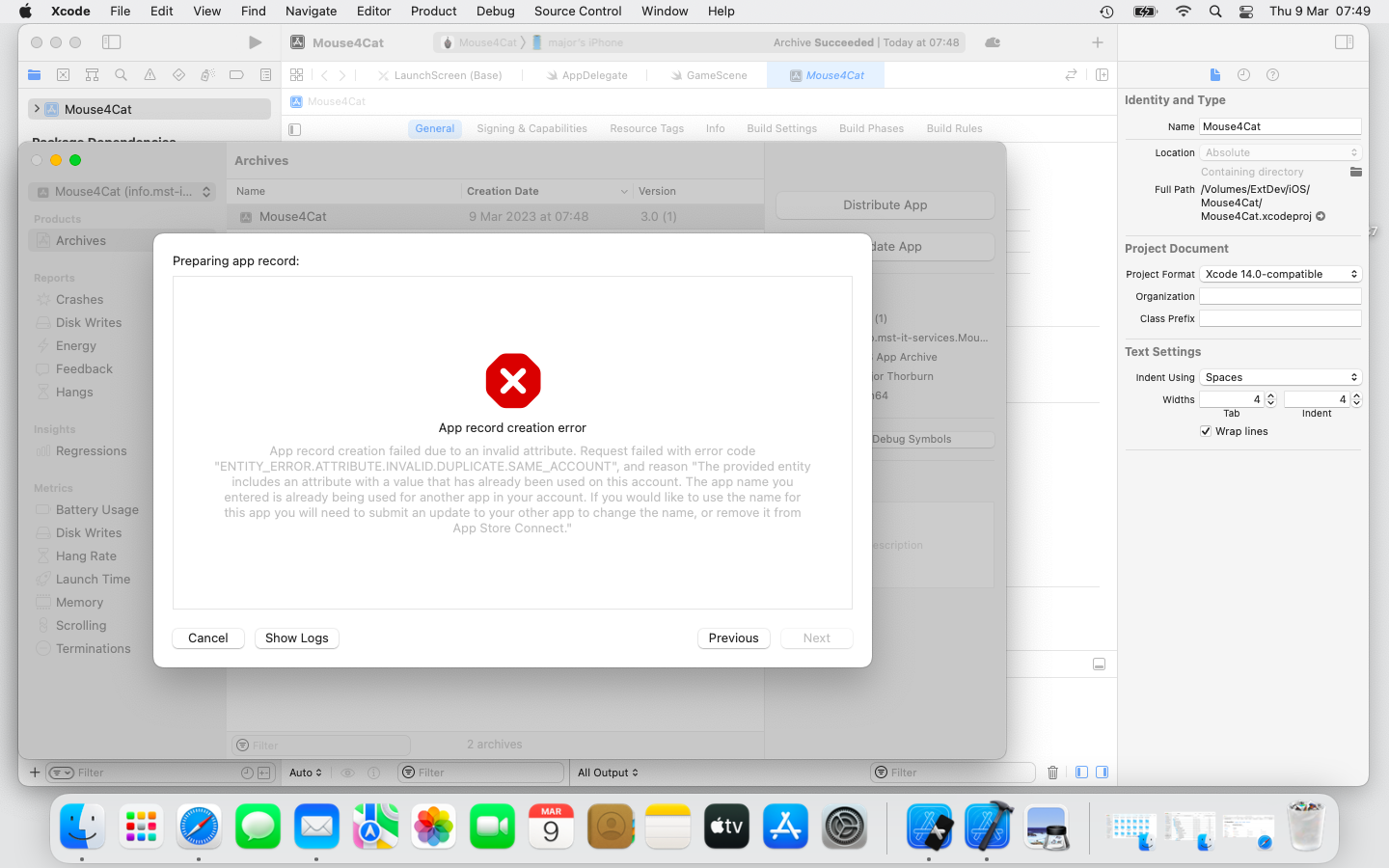
Task: Click the Run (play) button in toolbar
Action: point(255,42)
